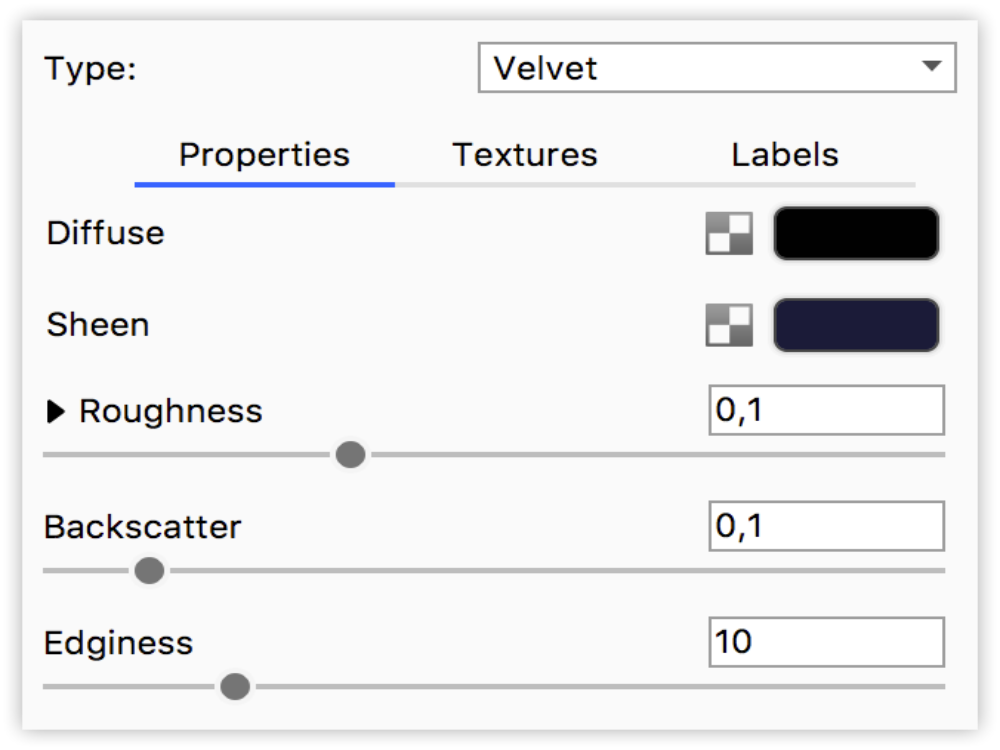1000x750 pixels.
Task: Click the Edginess value field showing 10
Action: 826,642
